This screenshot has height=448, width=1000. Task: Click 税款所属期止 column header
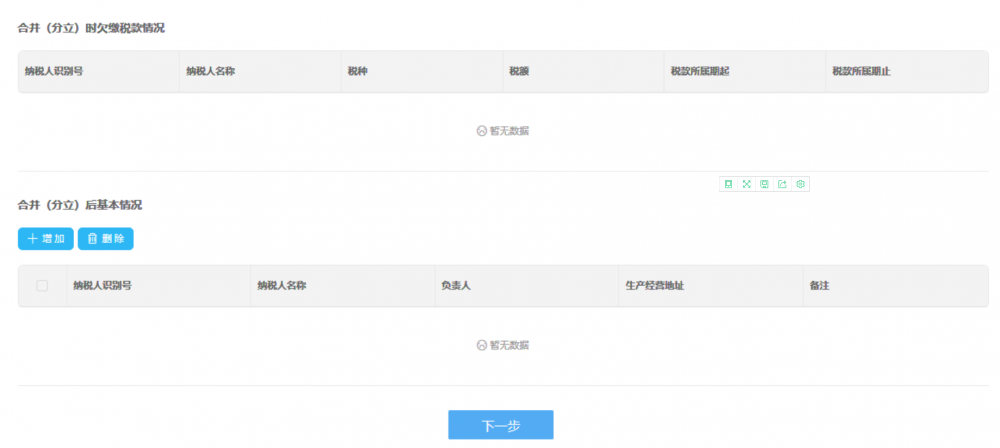pyautogui.click(x=861, y=72)
